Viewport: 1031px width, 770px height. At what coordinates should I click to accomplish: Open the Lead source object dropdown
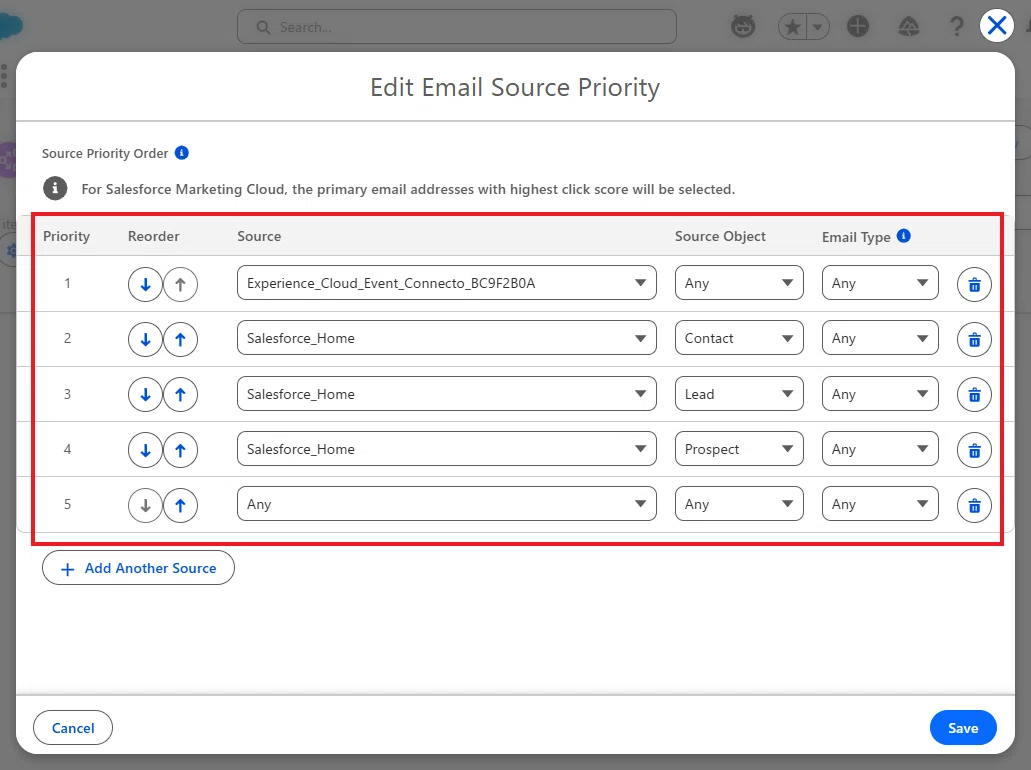point(739,394)
